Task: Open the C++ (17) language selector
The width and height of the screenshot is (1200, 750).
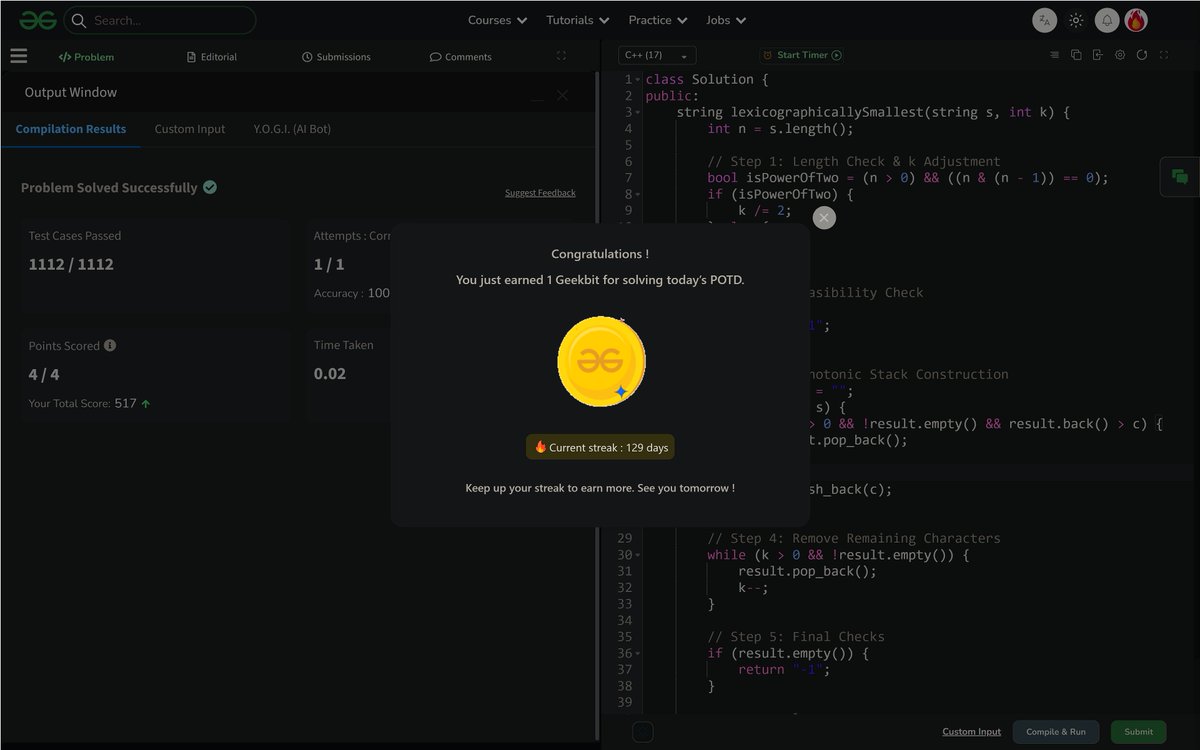Action: [x=657, y=55]
